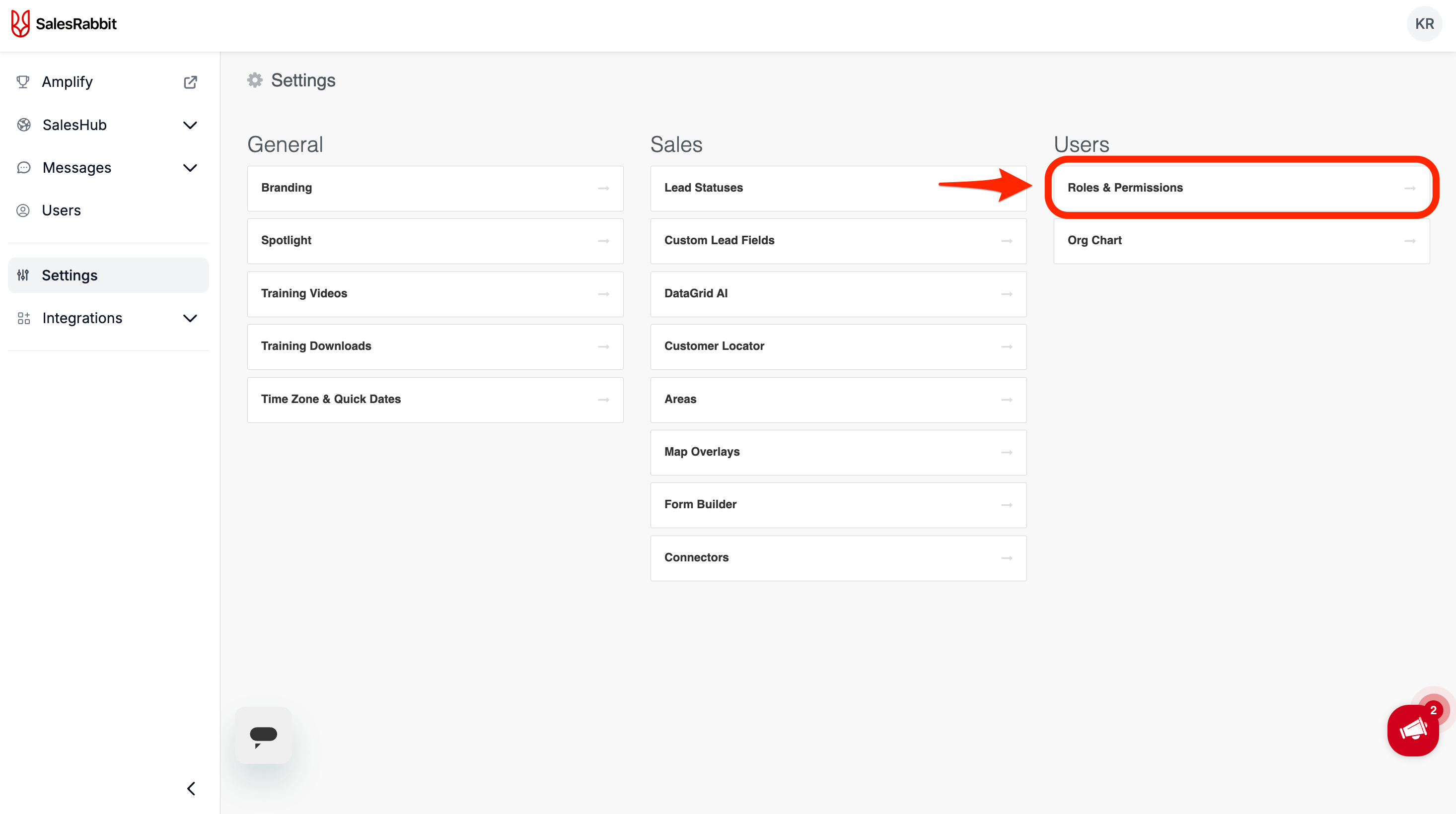The height and width of the screenshot is (814, 1456).
Task: Click the SalesRabbit logo icon
Action: click(x=20, y=24)
